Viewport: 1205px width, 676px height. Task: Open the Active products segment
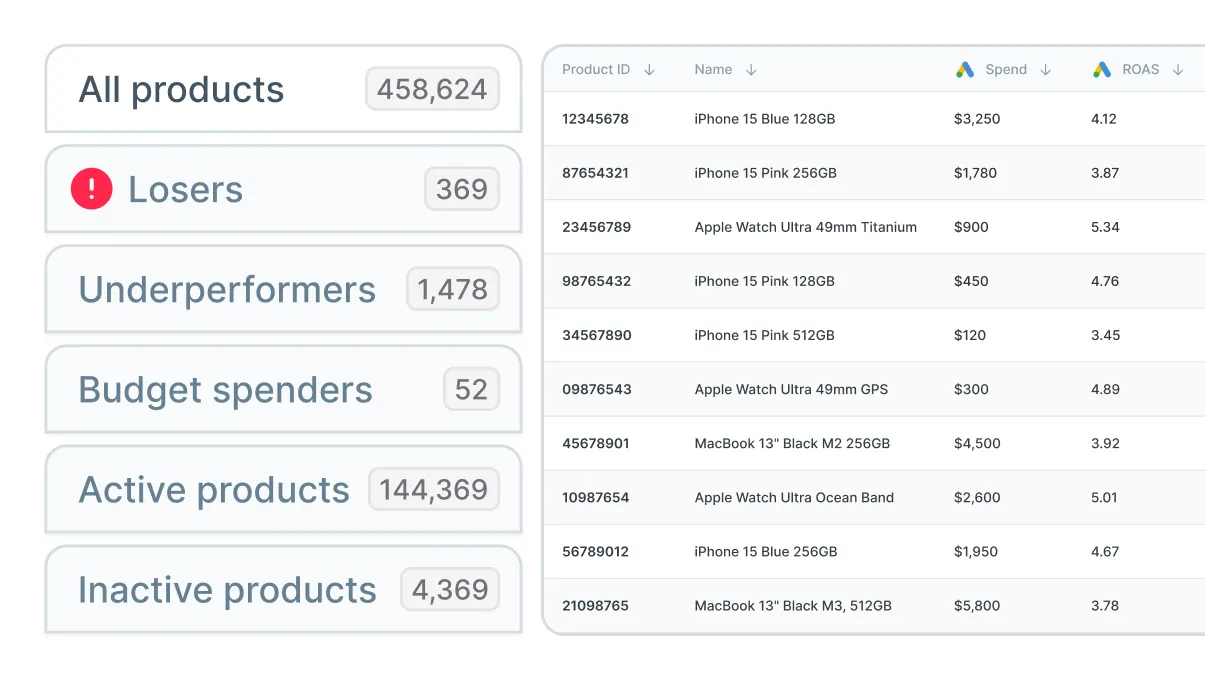tap(284, 489)
